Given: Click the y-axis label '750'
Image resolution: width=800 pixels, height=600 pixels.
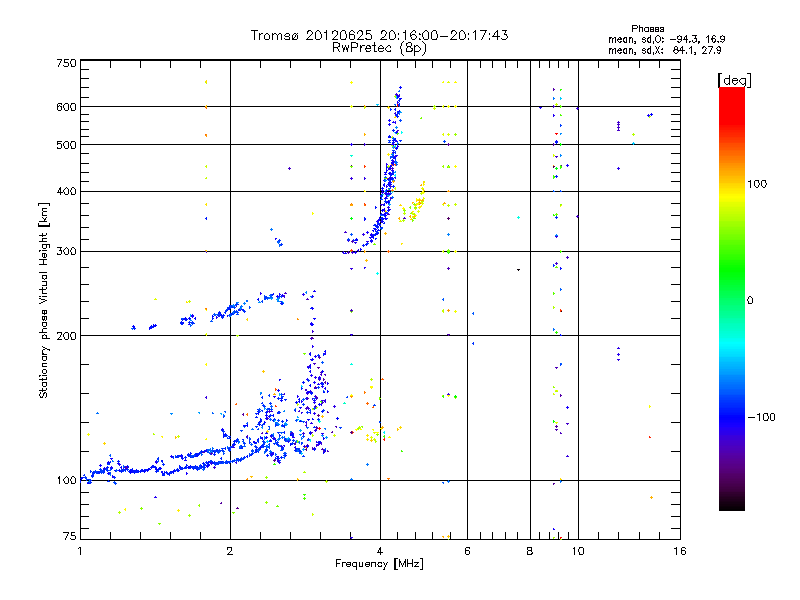Looking at the screenshot, I should [66, 63].
